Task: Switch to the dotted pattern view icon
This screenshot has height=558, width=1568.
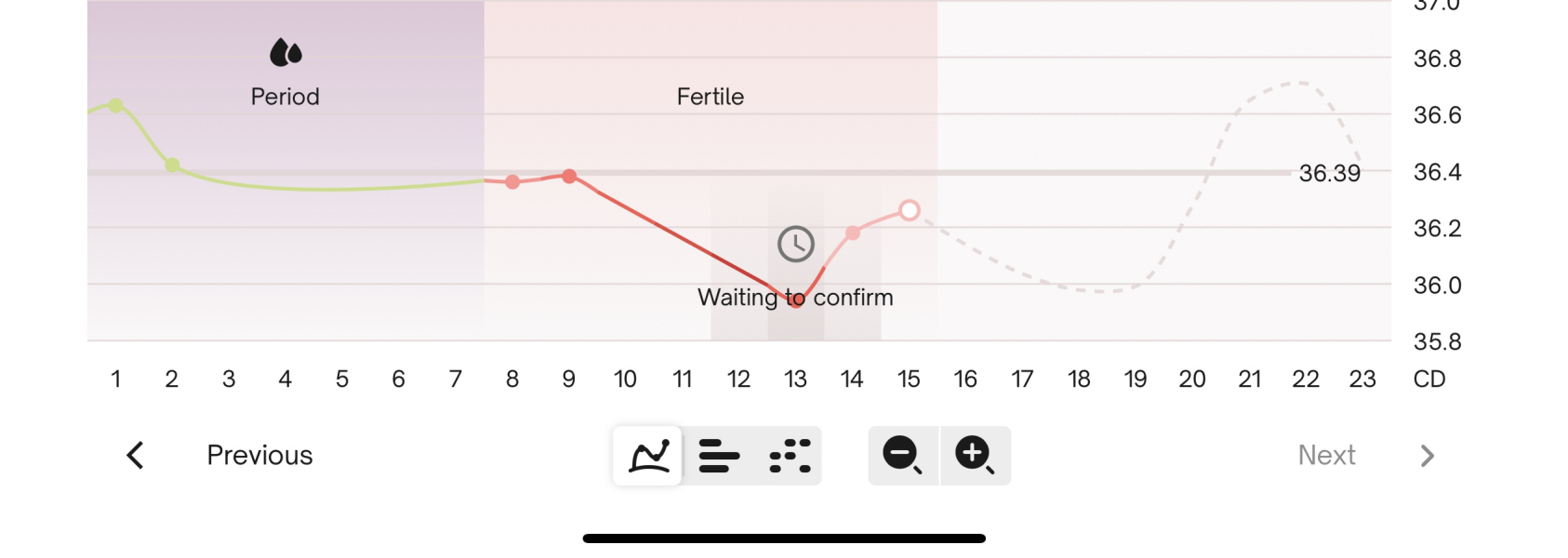Action: (x=790, y=456)
